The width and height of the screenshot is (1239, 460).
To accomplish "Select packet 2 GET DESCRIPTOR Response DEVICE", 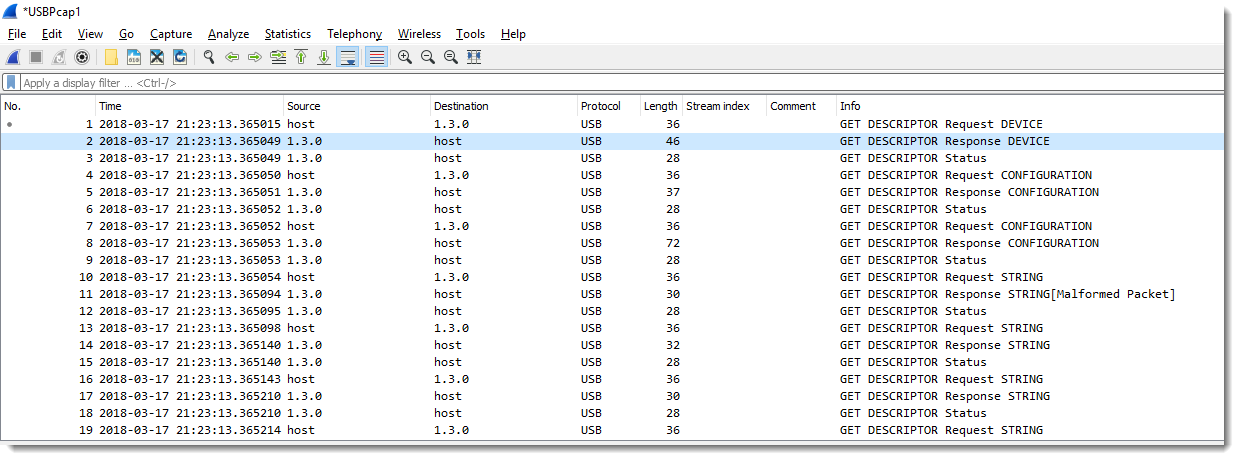I will tap(612, 141).
